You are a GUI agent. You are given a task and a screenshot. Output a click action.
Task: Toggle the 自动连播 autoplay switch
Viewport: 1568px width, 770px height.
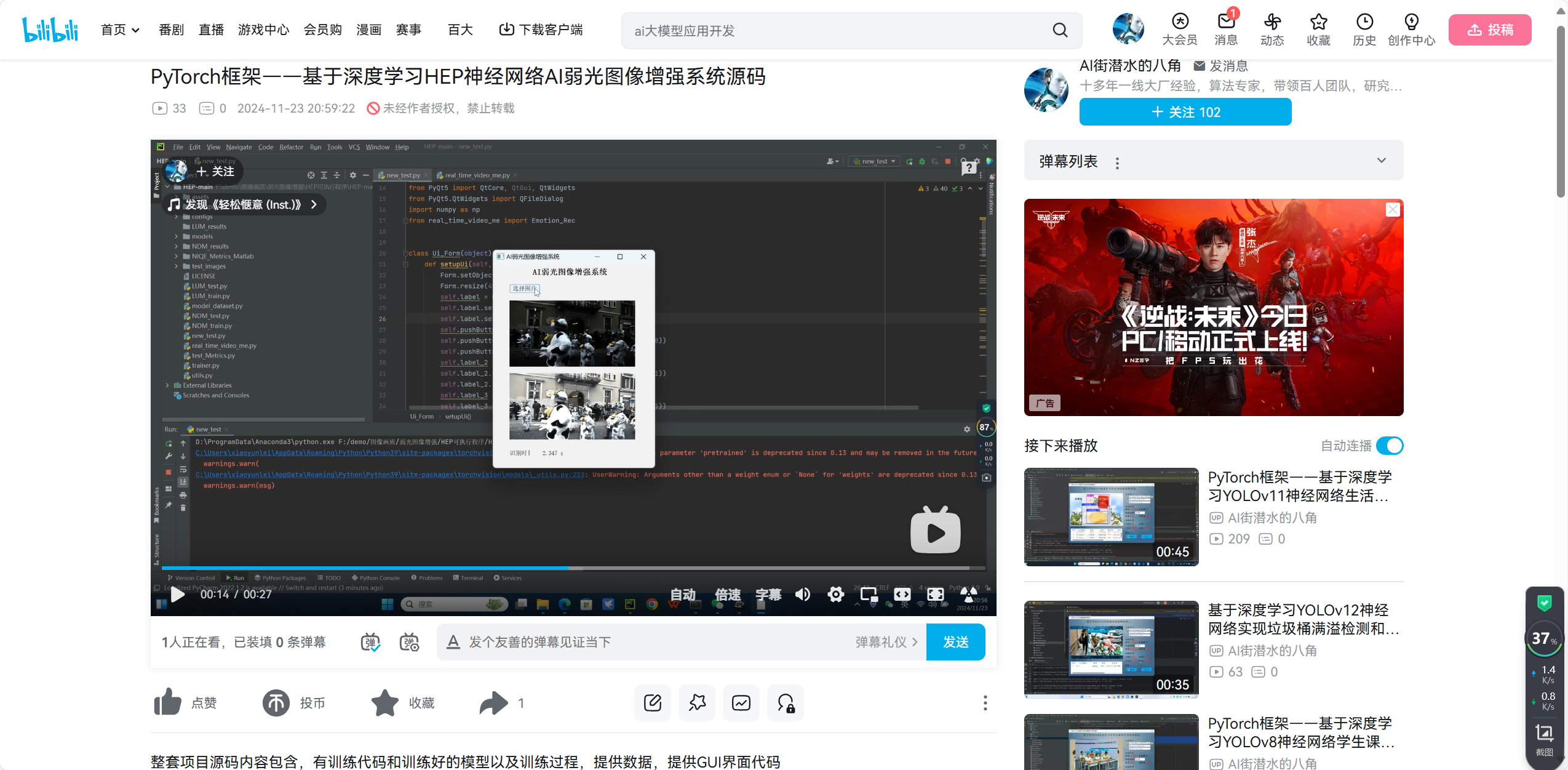tap(1390, 446)
